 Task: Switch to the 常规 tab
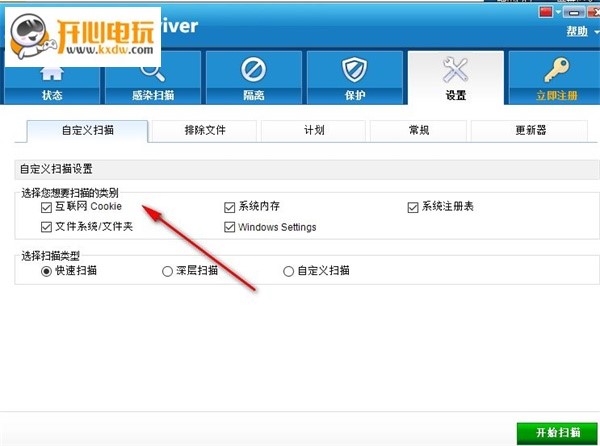(x=419, y=131)
